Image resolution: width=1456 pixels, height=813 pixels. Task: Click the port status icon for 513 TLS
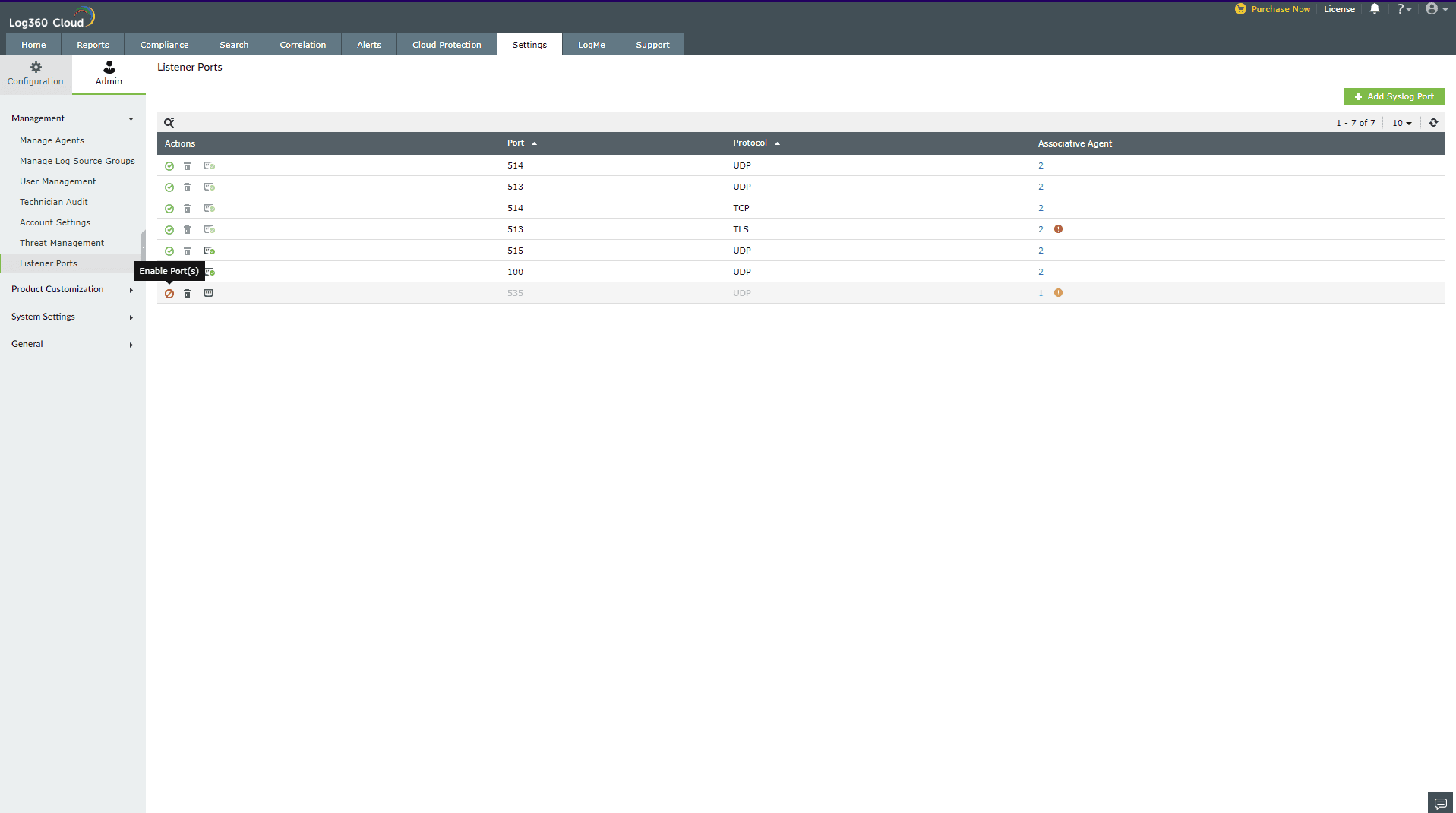(209, 230)
